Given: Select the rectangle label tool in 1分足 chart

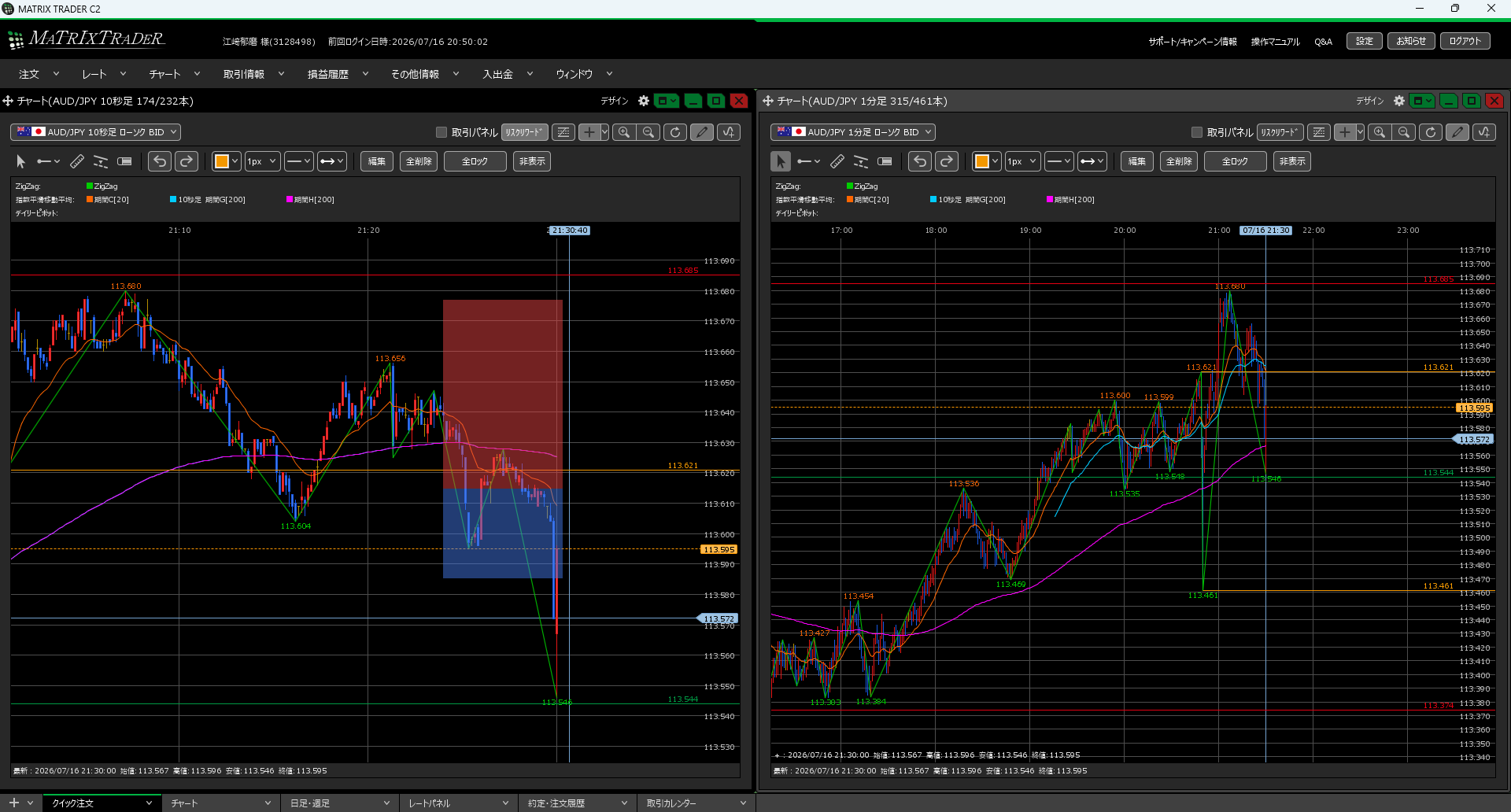Looking at the screenshot, I should pos(885,161).
